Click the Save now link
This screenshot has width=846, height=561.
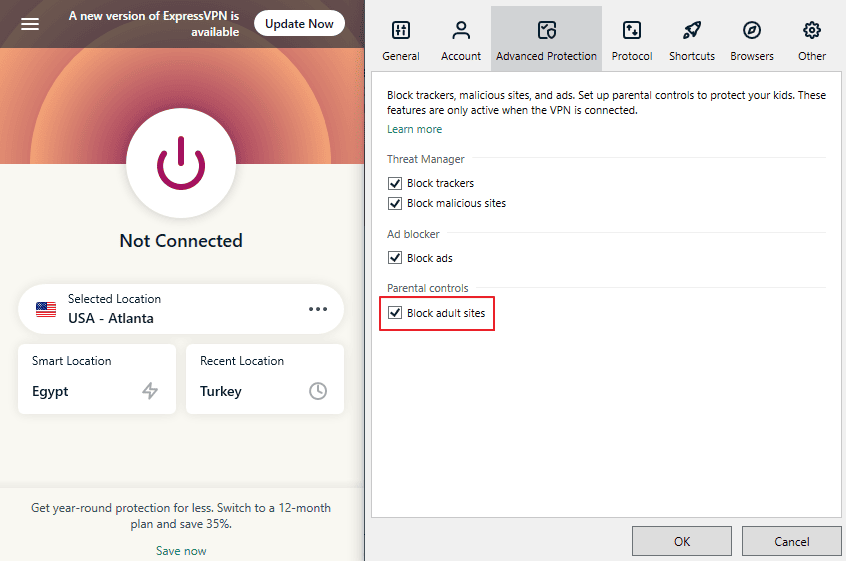(181, 551)
